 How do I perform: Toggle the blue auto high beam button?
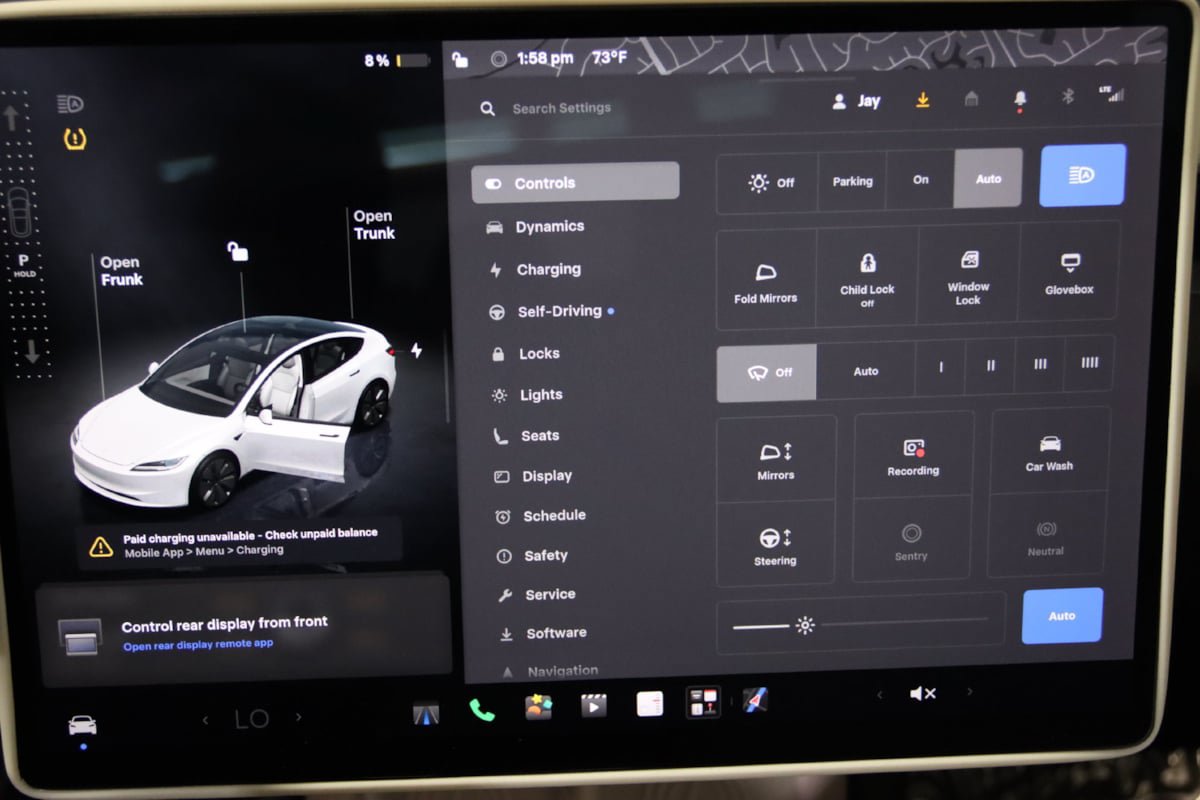tap(1083, 175)
